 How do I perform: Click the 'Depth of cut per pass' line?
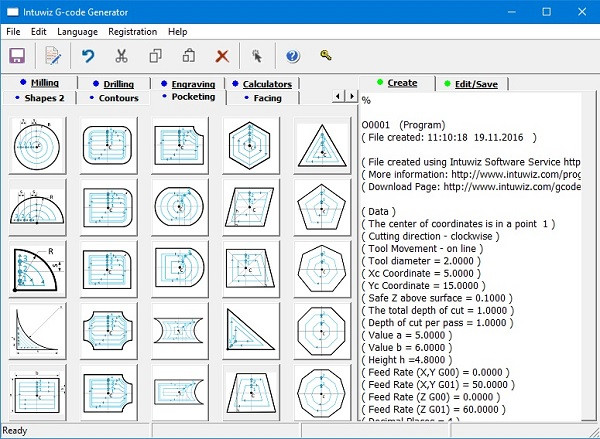point(437,323)
